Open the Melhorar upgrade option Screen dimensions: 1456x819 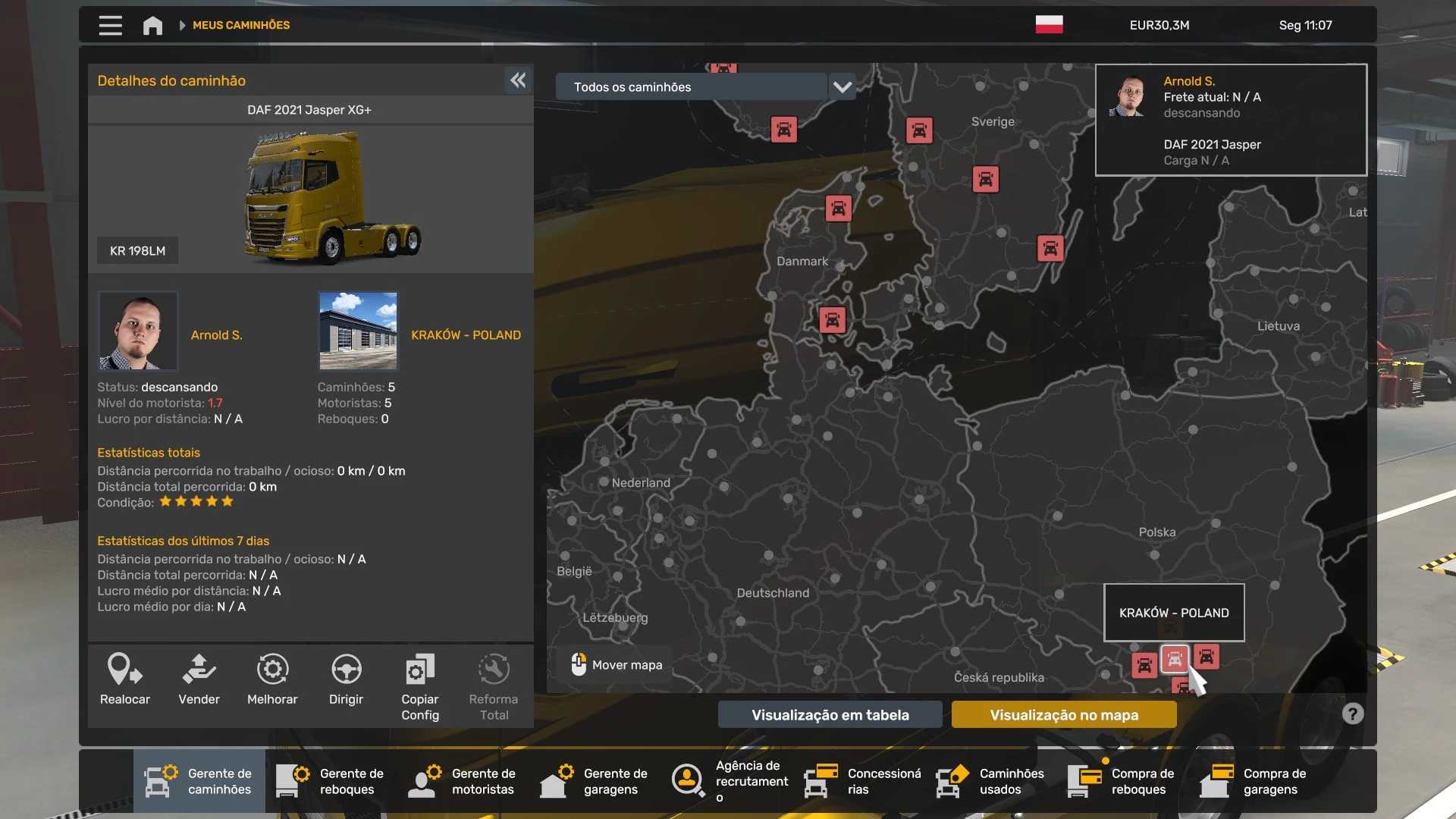coord(272,680)
